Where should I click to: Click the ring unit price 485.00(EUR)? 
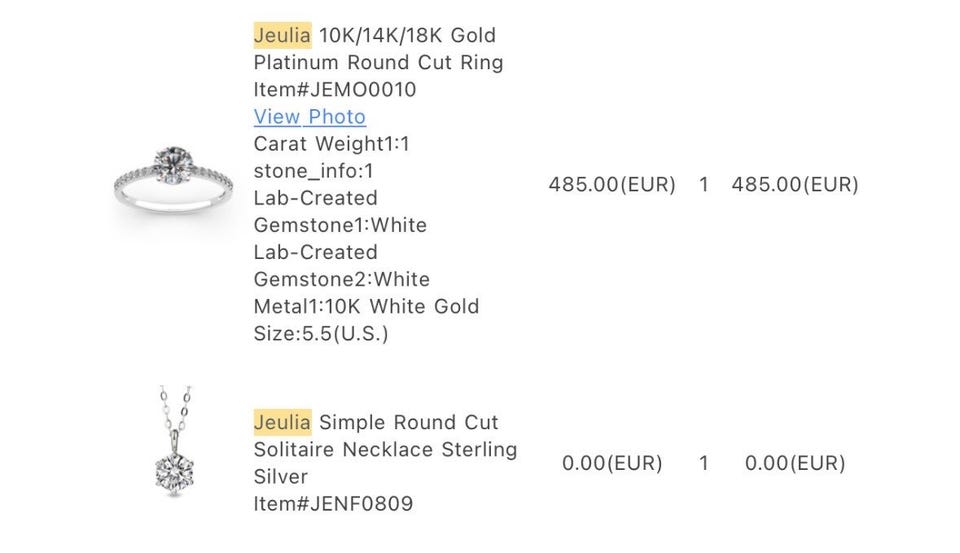pos(612,184)
